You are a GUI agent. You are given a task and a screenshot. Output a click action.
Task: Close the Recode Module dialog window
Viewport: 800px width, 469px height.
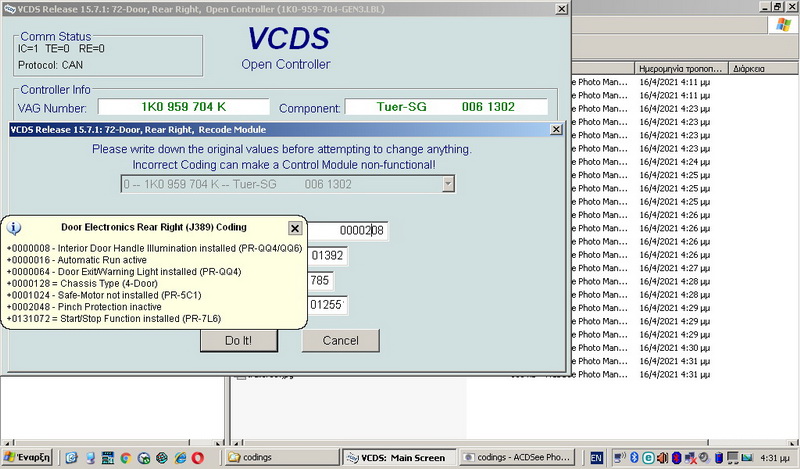(x=556, y=130)
